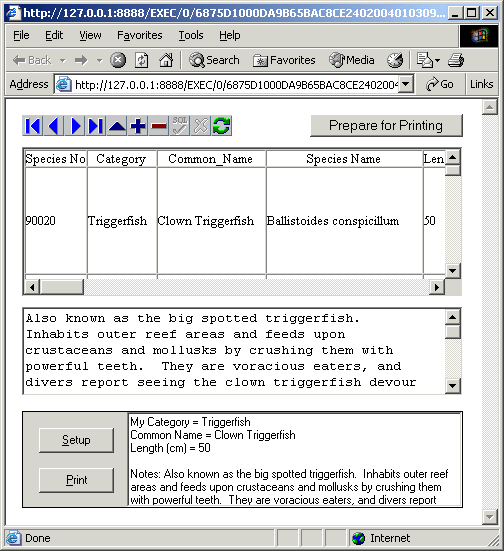Click the Windows logo throbber icon
The width and height of the screenshot is (504, 551).
(x=479, y=35)
